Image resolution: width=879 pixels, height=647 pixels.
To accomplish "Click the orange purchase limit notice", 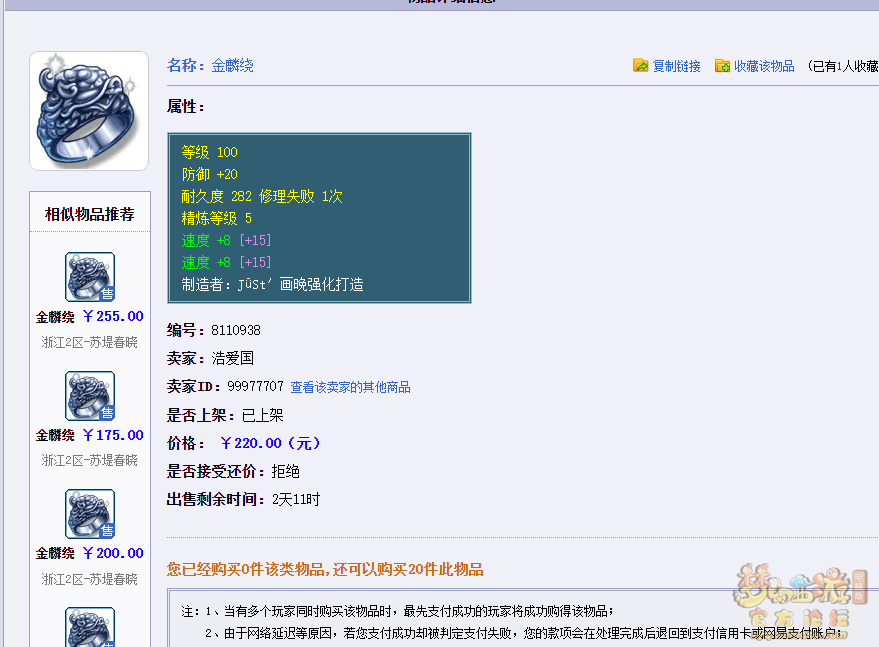I will tap(325, 570).
